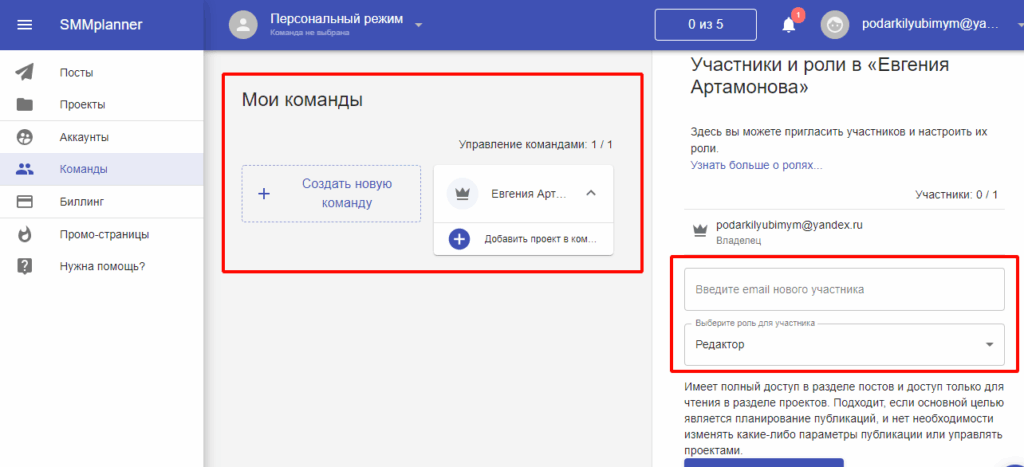Screen dimensions: 1024x467
Task: Click the folder Проекты icon
Action: click(24, 105)
